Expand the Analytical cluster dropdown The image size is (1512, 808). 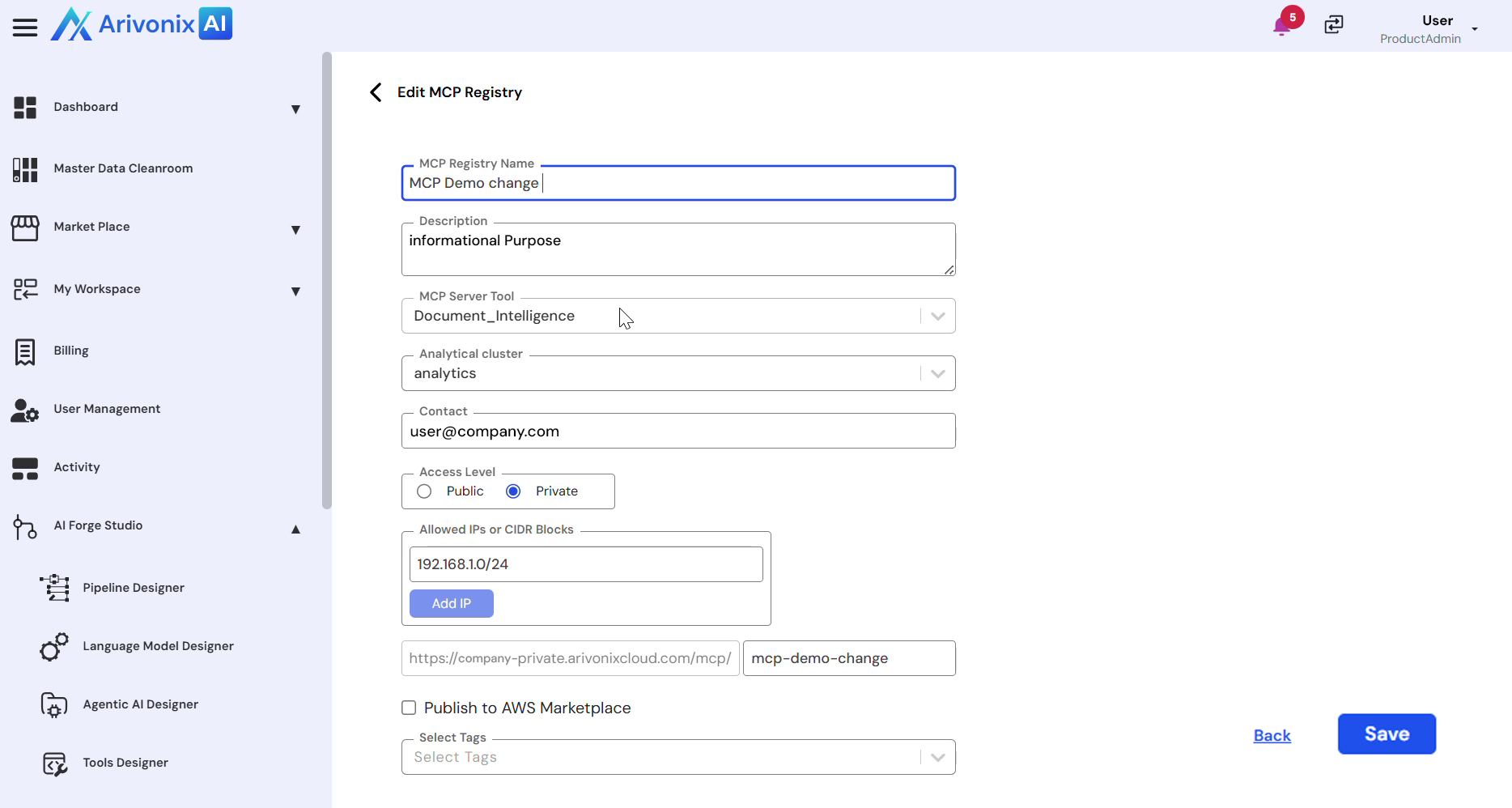point(937,374)
